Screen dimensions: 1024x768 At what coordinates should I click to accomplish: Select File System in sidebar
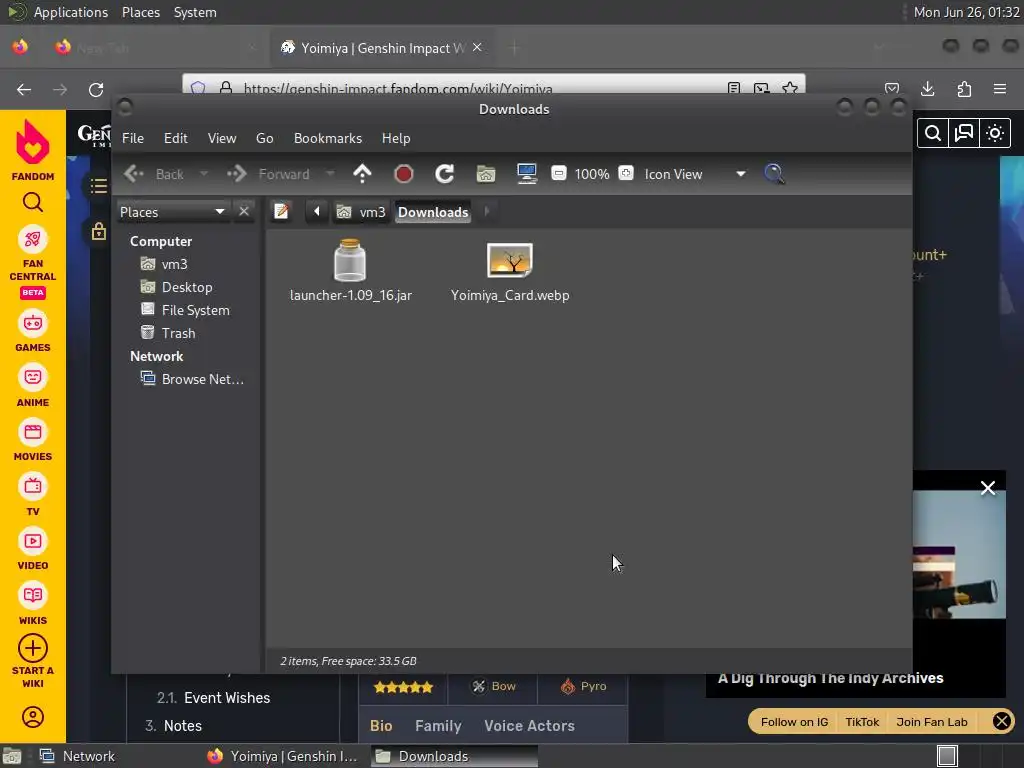tap(185, 310)
